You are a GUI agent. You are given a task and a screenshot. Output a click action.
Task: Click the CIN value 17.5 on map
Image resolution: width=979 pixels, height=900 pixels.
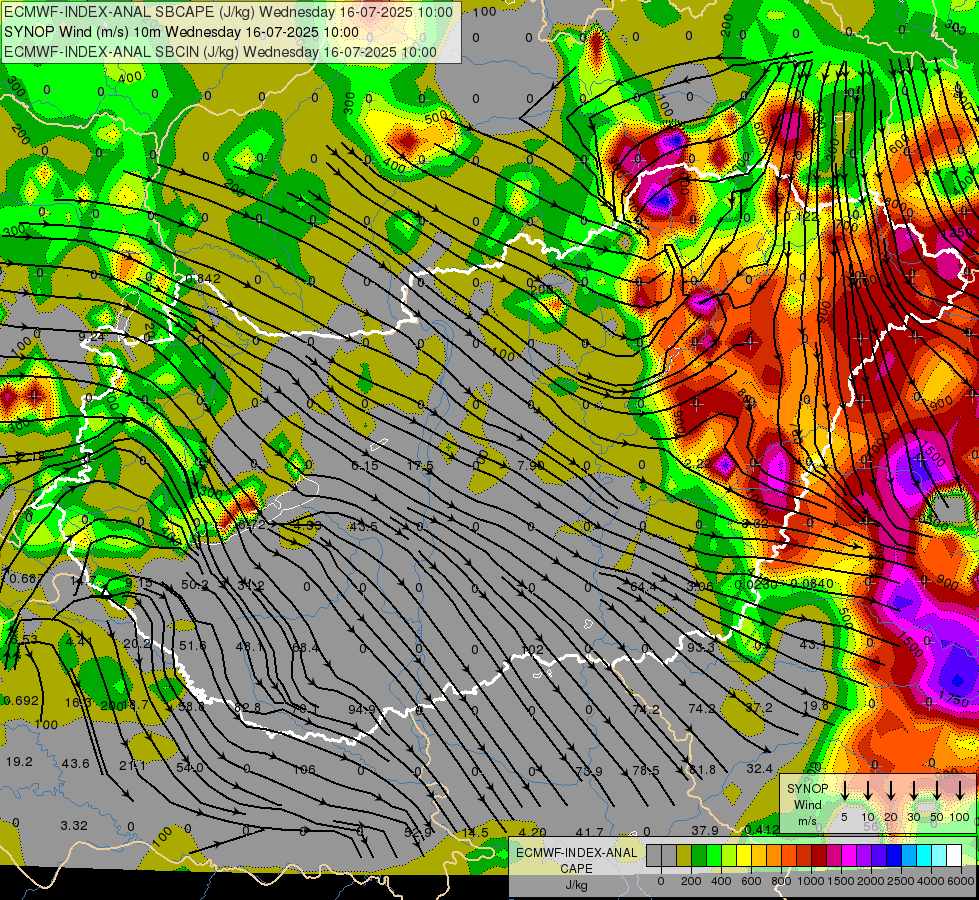(420, 465)
